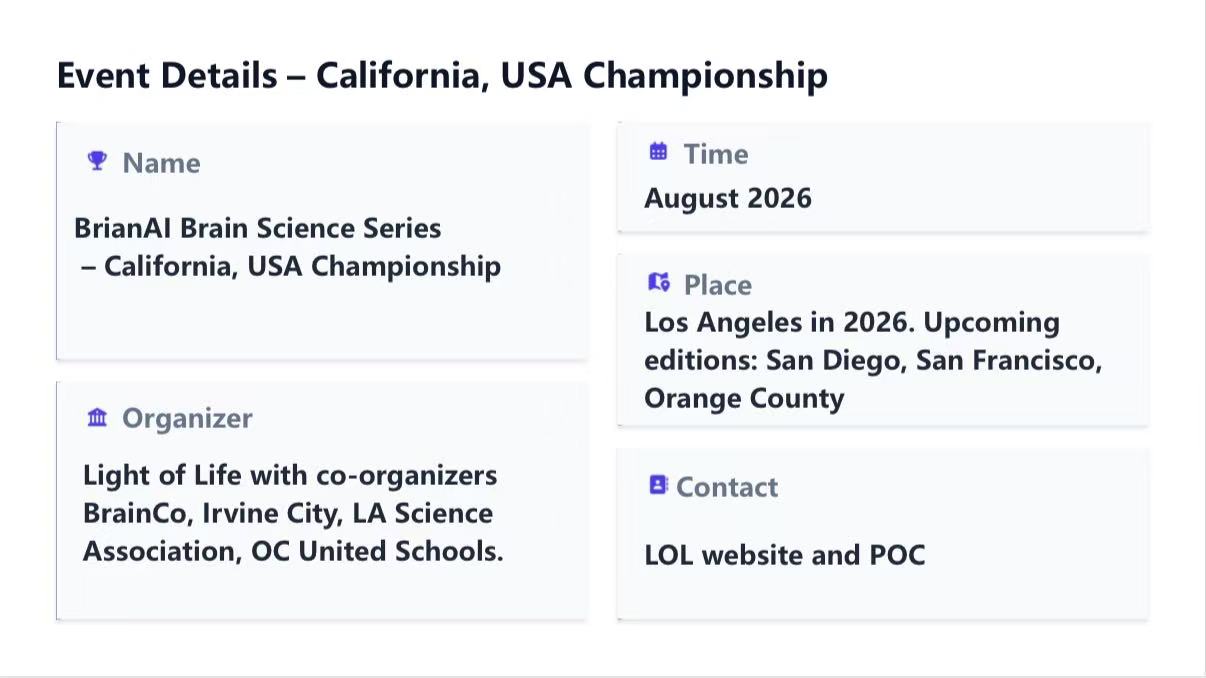Click the contact card icon beside Contact
The width and height of the screenshot is (1206, 678).
[x=658, y=485]
